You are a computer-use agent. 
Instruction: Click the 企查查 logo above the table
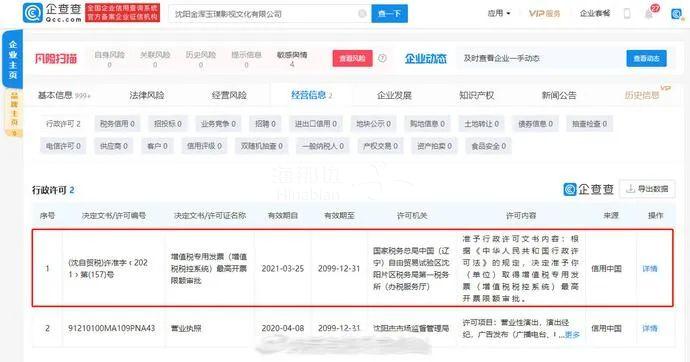588,189
